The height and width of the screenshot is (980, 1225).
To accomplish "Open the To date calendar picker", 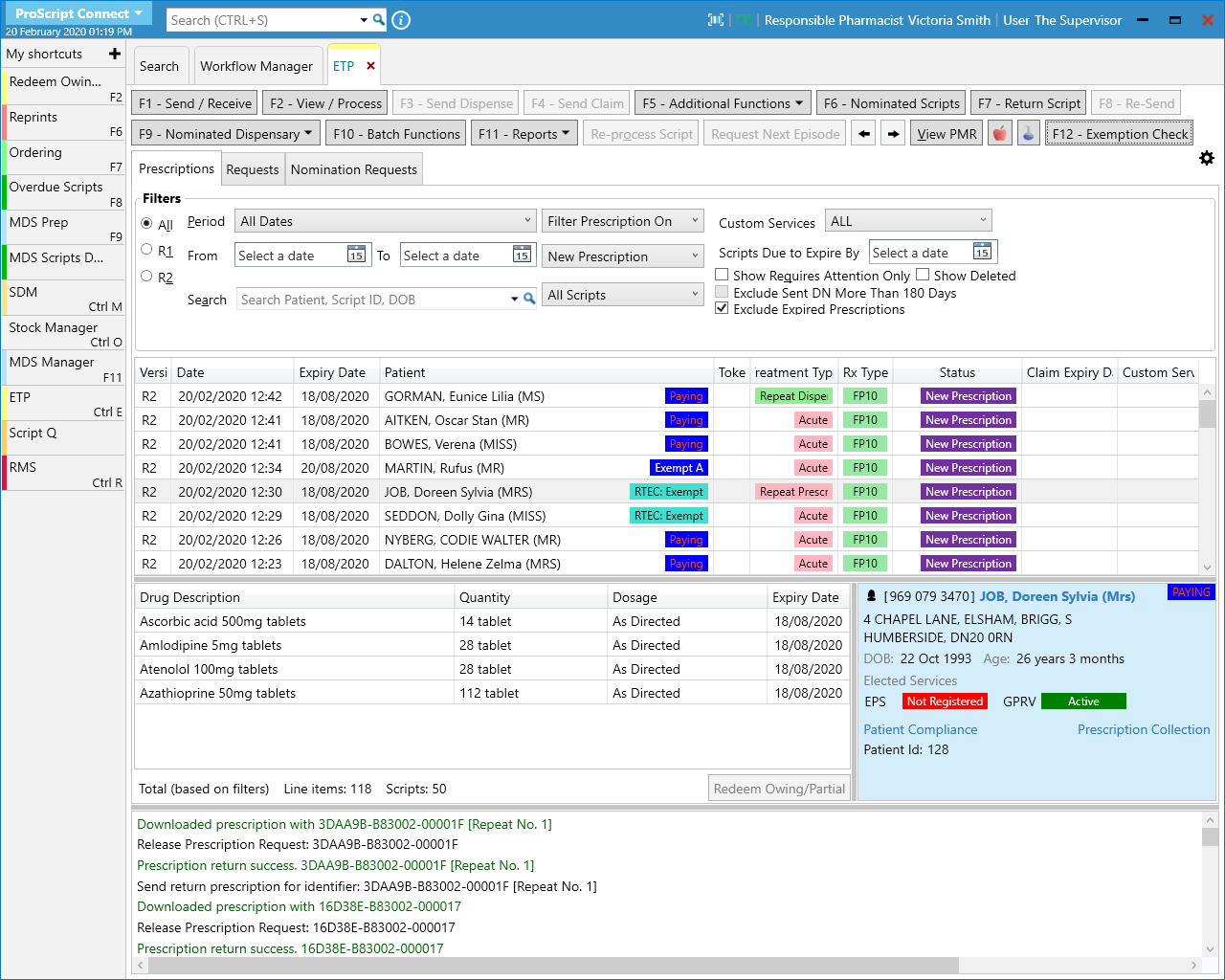I will [x=522, y=255].
